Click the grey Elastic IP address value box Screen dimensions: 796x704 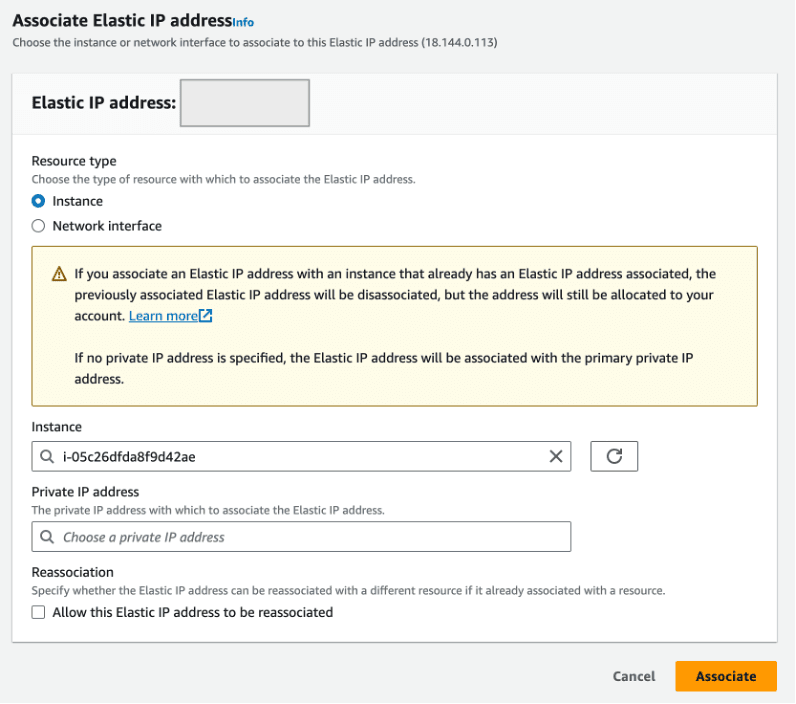click(x=244, y=104)
